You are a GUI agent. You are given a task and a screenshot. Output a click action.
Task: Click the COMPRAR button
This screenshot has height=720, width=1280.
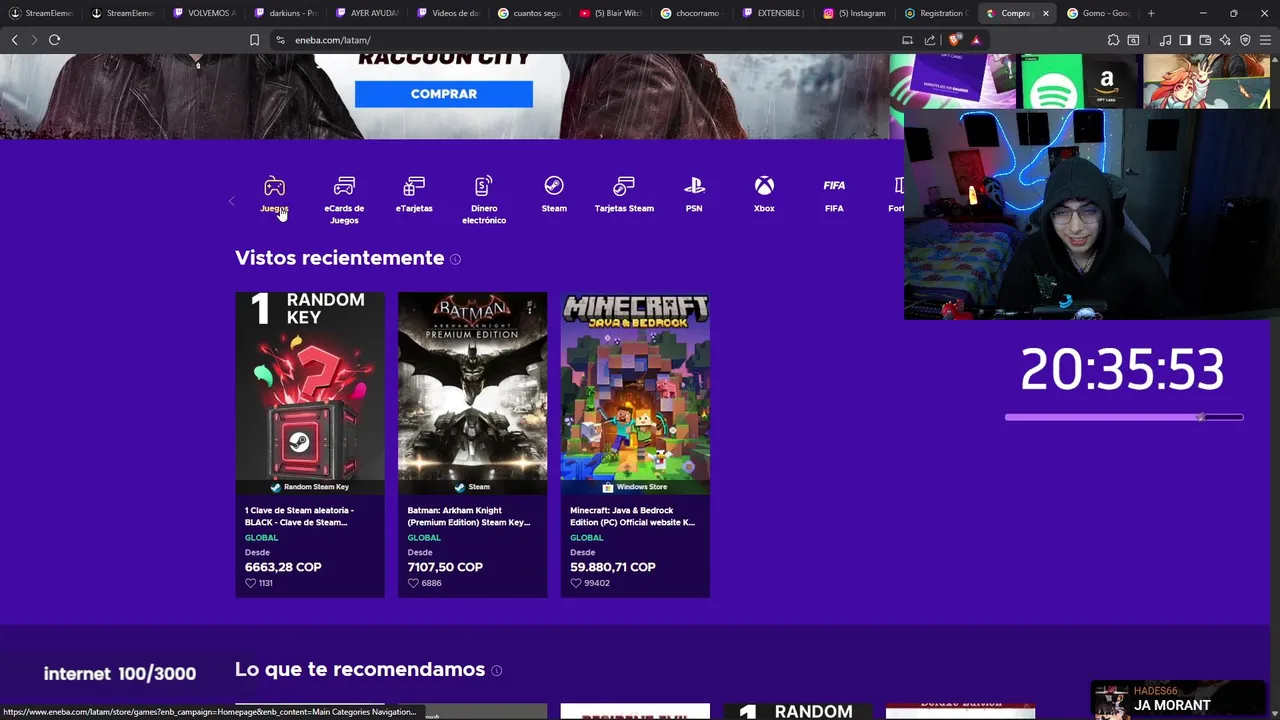click(443, 94)
